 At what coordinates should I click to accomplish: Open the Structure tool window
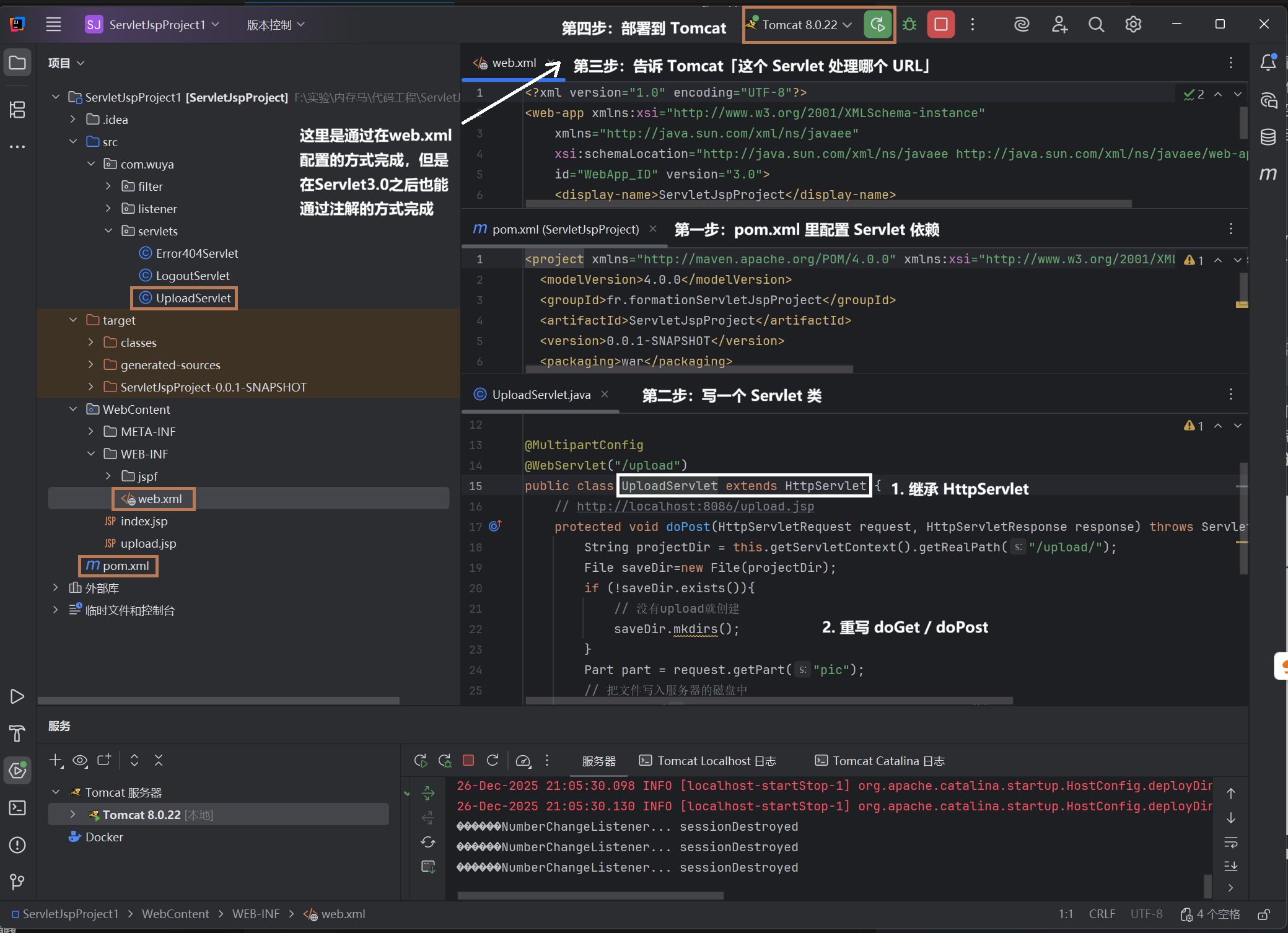click(17, 110)
